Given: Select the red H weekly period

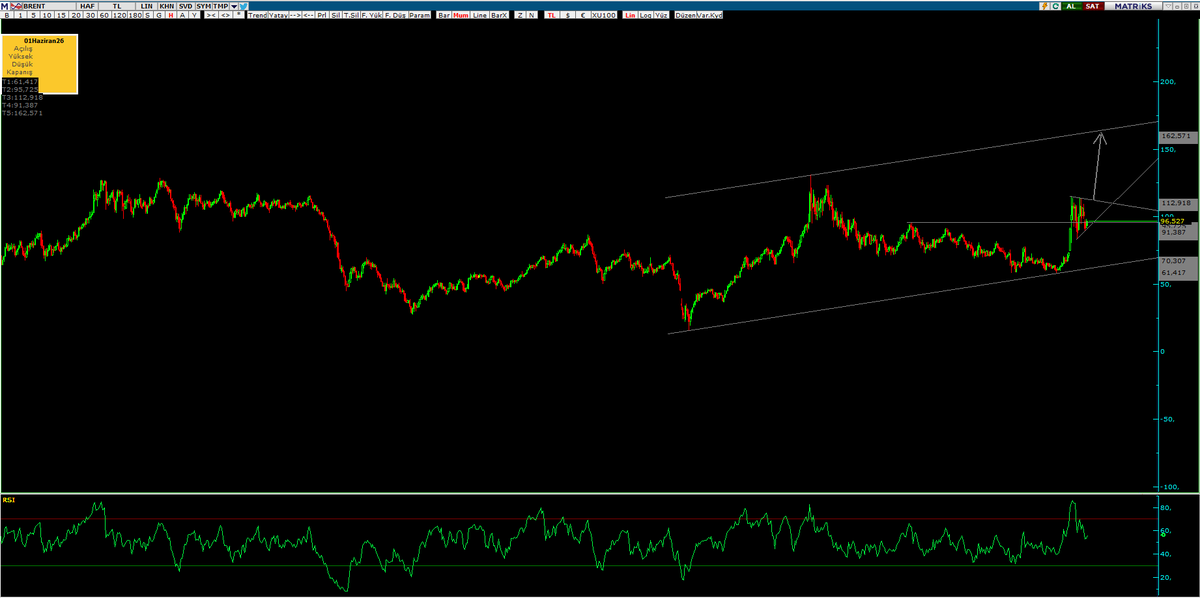Looking at the screenshot, I should coord(171,15).
